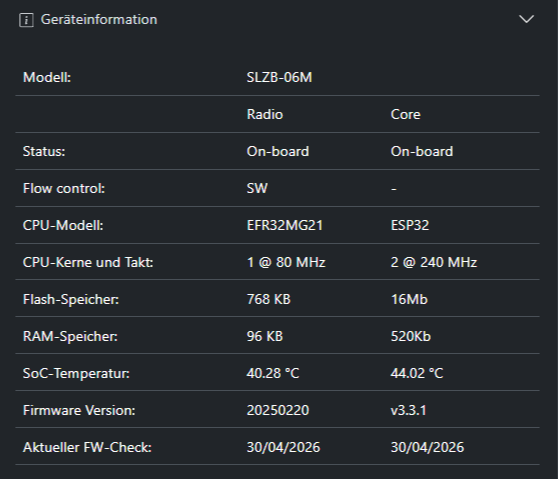The width and height of the screenshot is (558, 479).
Task: Click the 768 KB flash value
Action: (x=269, y=299)
